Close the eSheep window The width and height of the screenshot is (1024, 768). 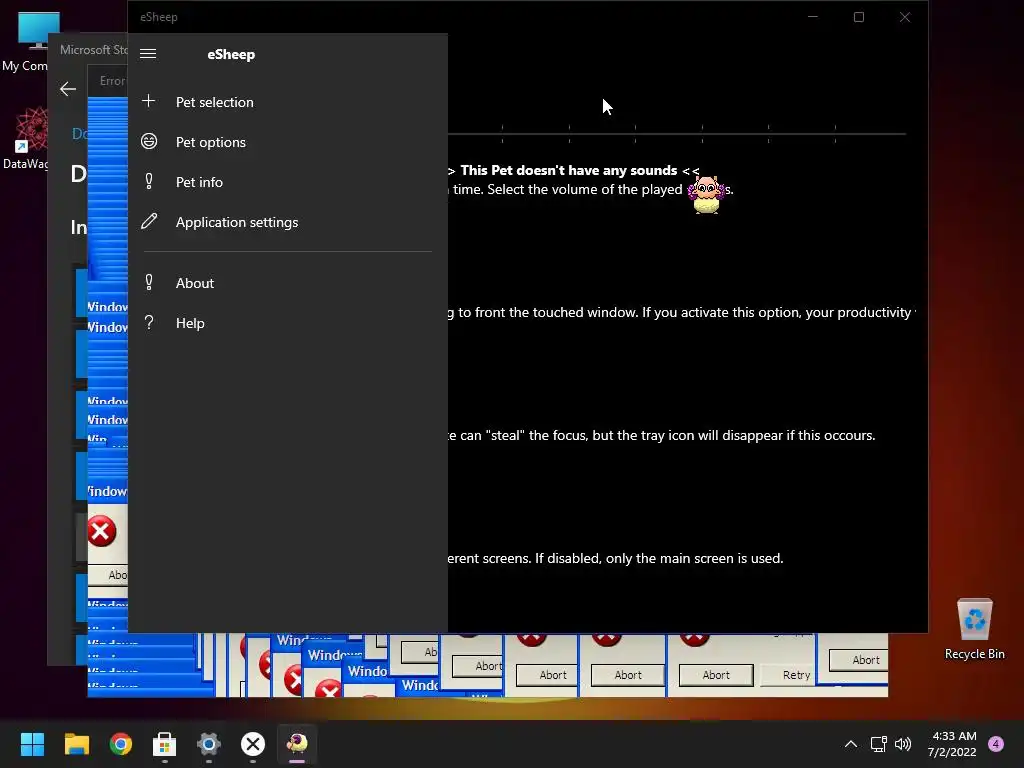(x=904, y=17)
